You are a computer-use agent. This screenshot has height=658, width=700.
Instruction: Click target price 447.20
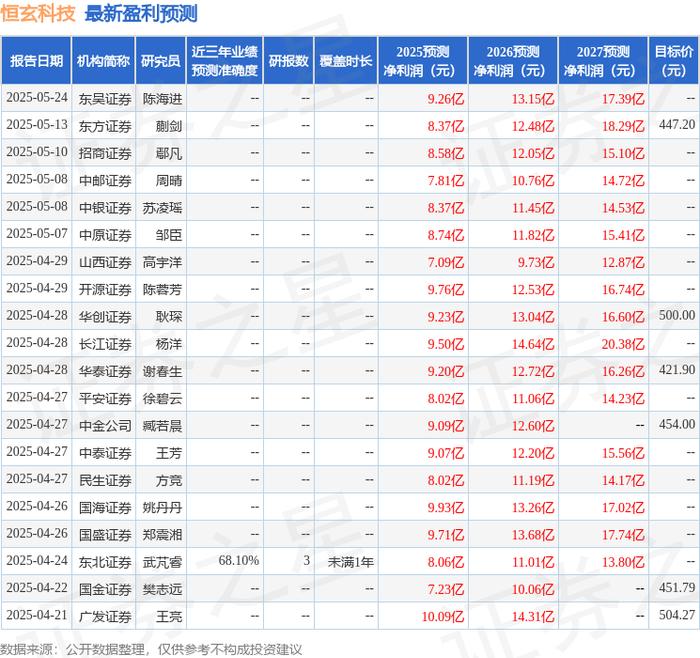pos(677,125)
